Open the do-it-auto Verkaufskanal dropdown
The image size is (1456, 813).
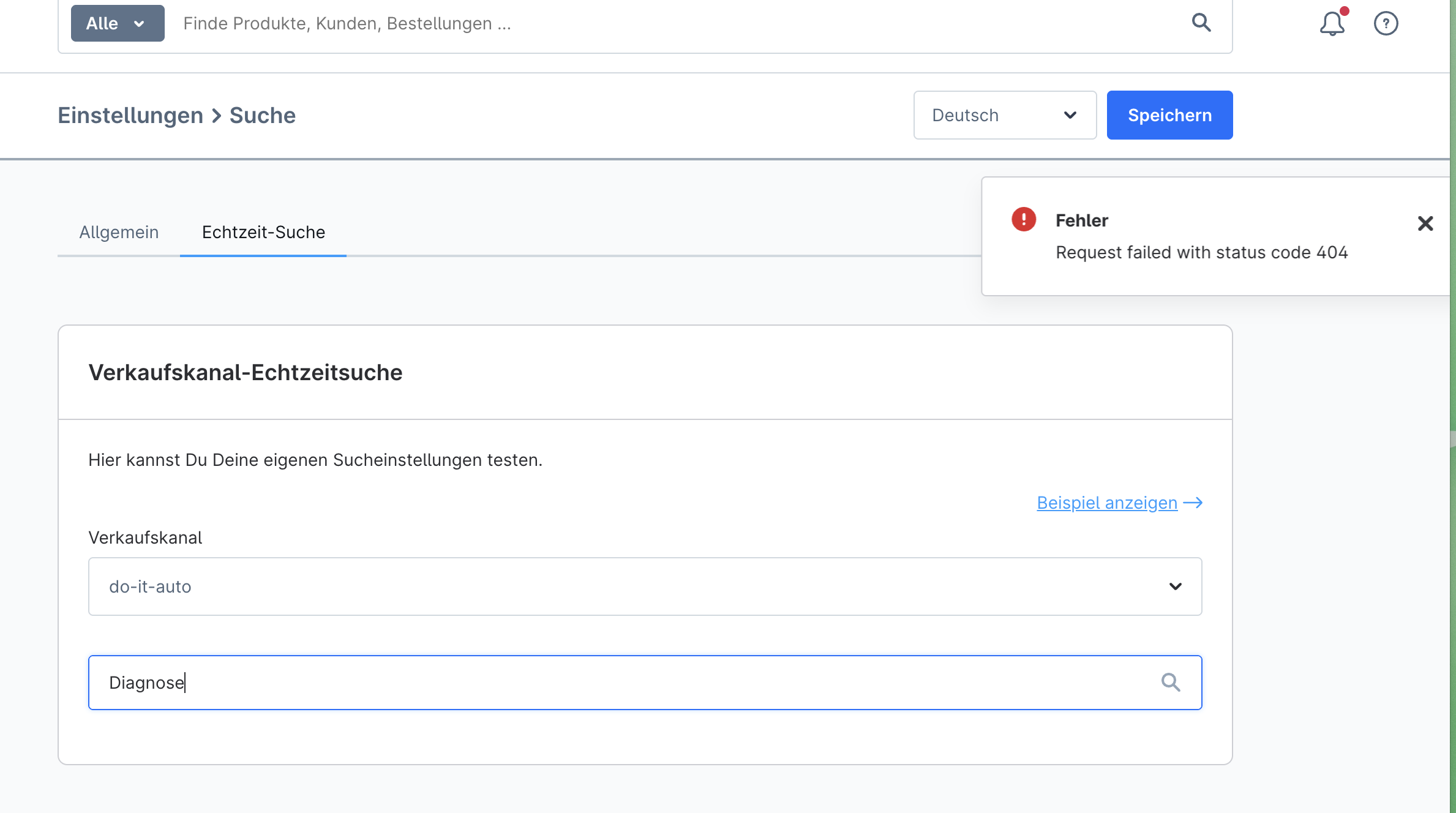pyautogui.click(x=644, y=586)
